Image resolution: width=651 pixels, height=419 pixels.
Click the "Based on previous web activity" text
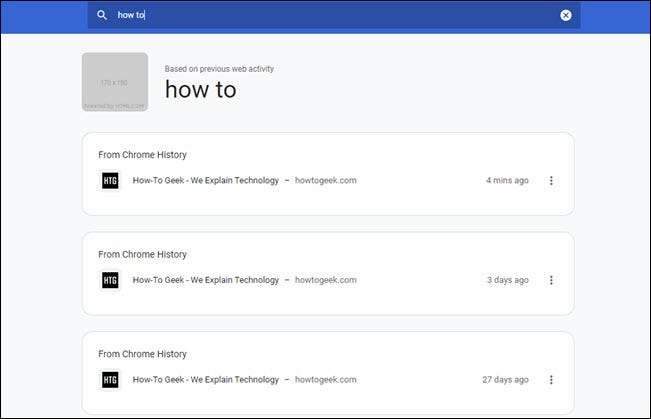219,69
